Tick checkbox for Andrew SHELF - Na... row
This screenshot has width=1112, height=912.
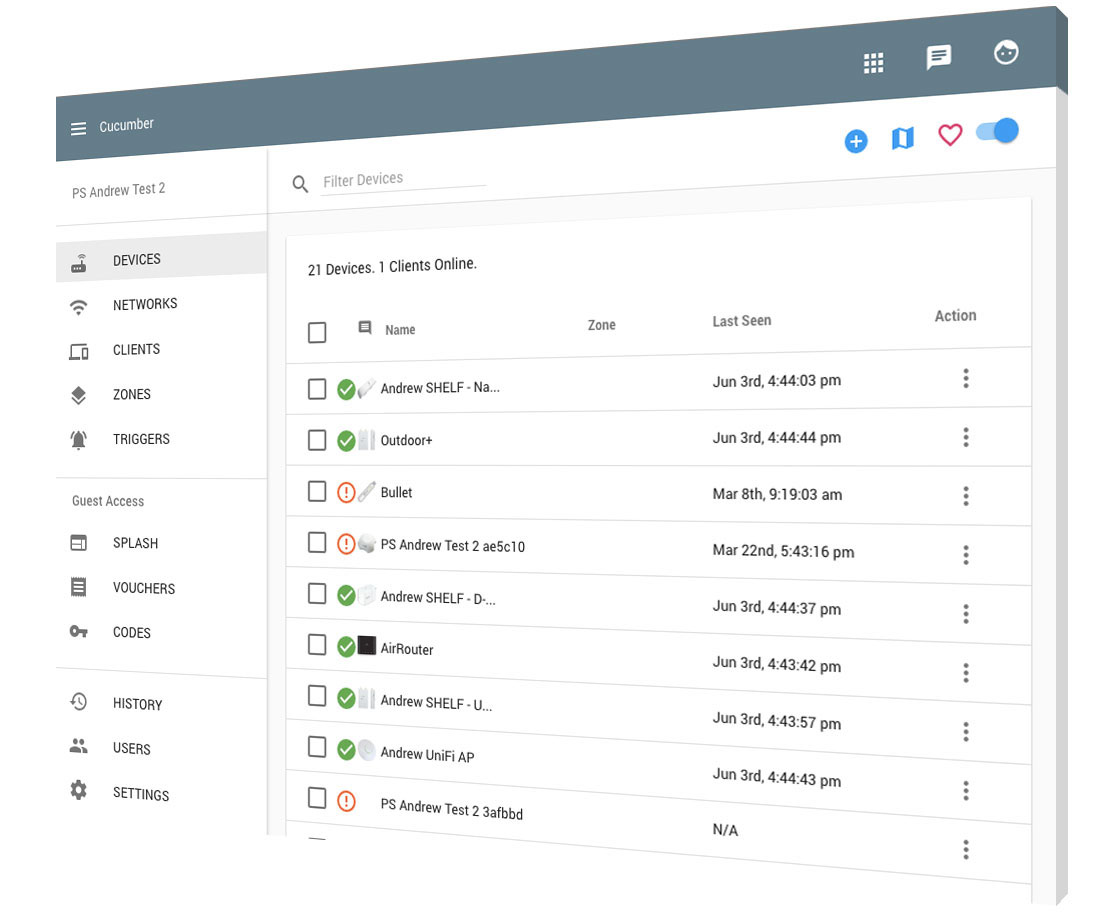pos(317,389)
